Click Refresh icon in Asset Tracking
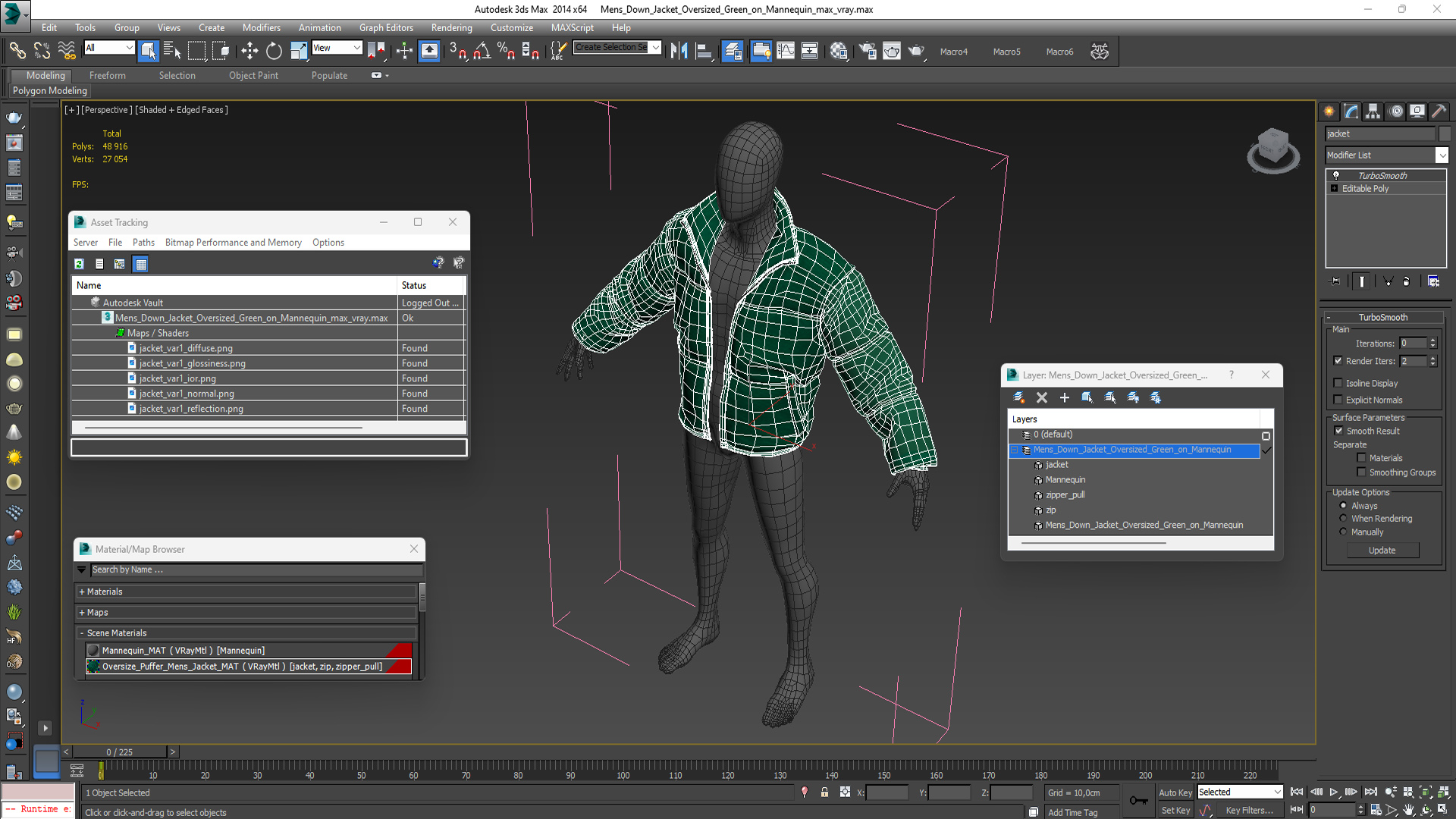Screen dimensions: 1456x819 (79, 264)
